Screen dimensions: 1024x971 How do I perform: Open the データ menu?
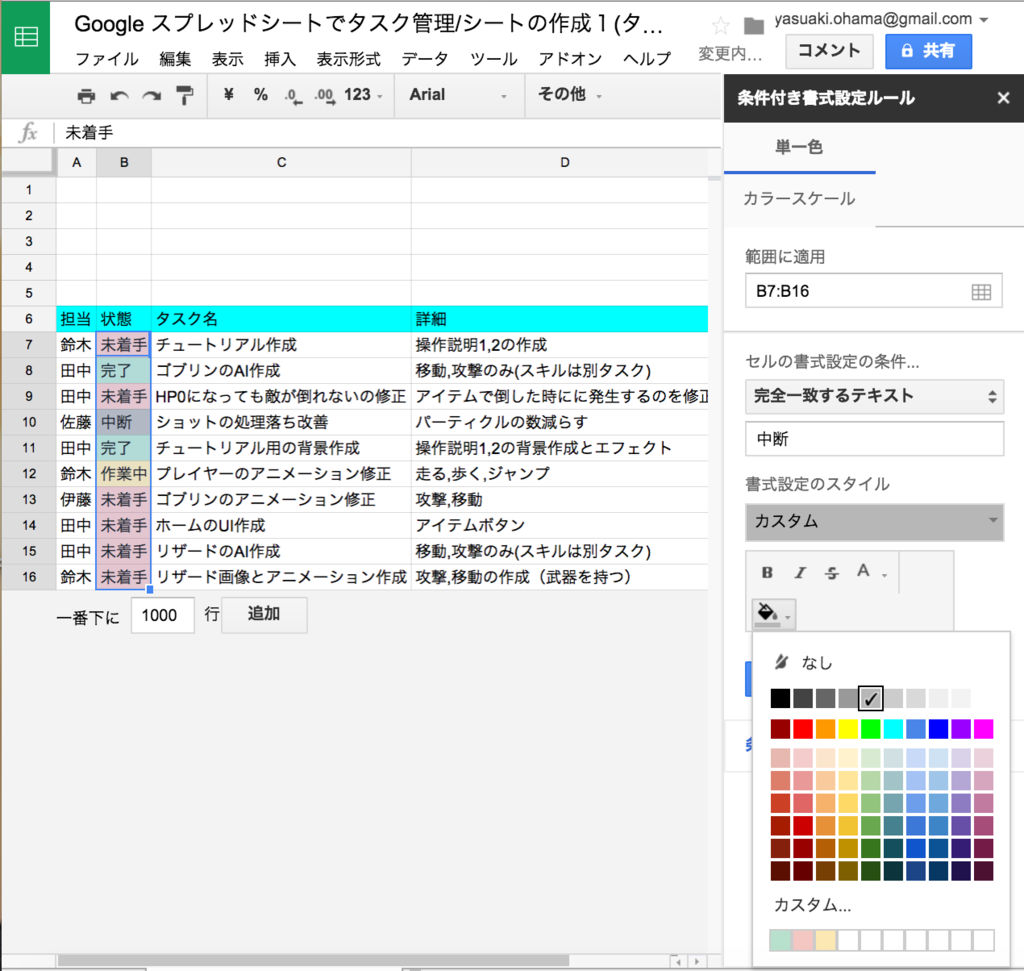tap(426, 59)
